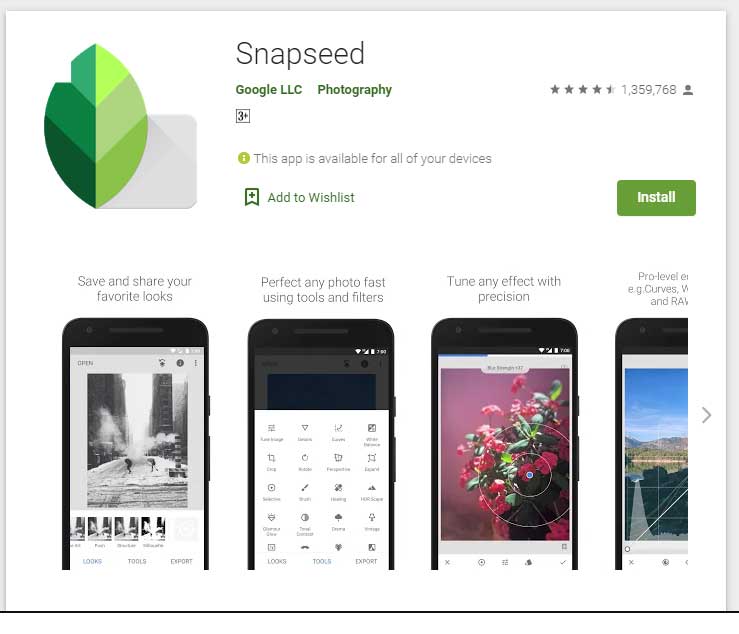The height and width of the screenshot is (634, 739).
Task: Click the TOOLS tab in the second phone screenshot
Action: pos(322,561)
